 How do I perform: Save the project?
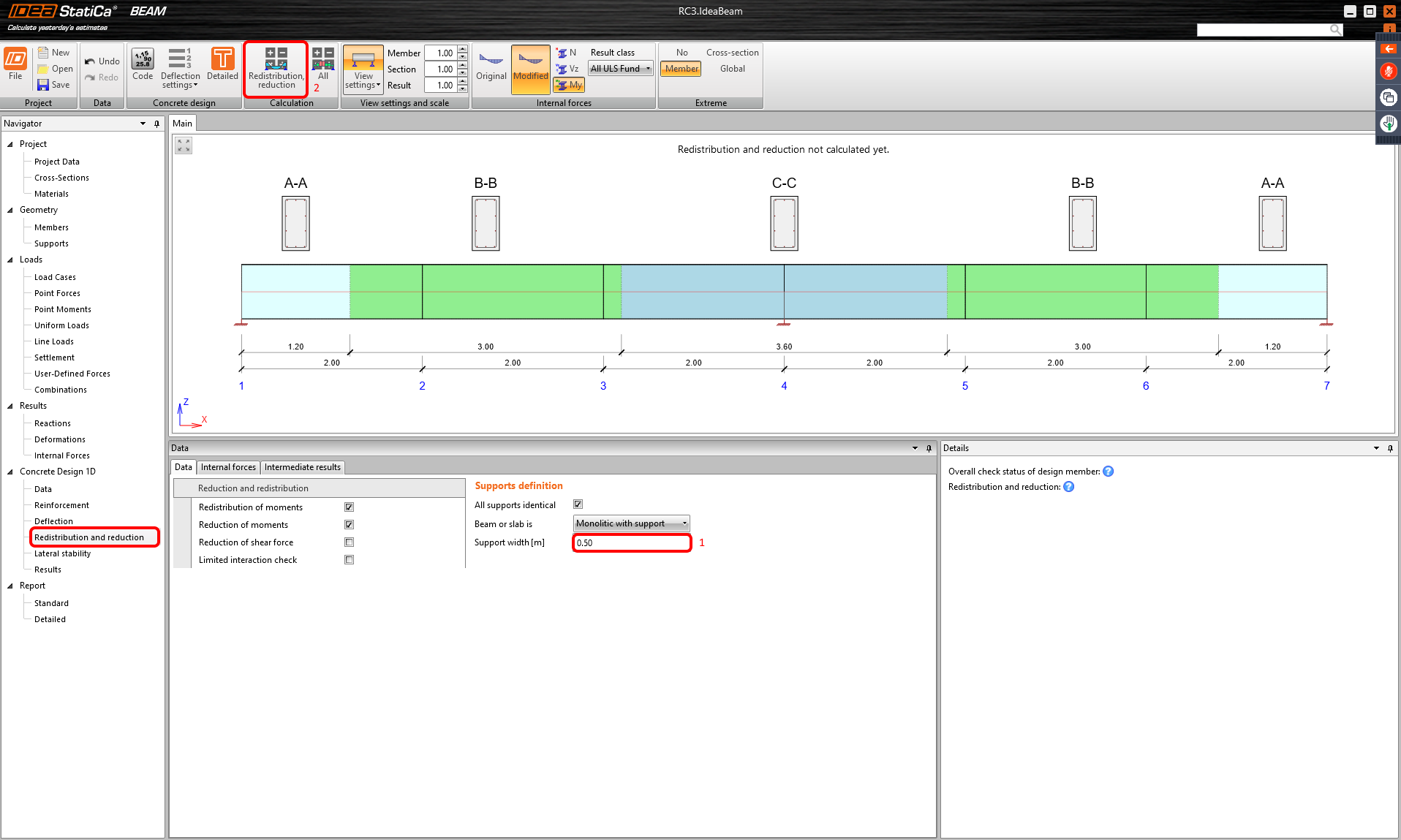[x=53, y=85]
